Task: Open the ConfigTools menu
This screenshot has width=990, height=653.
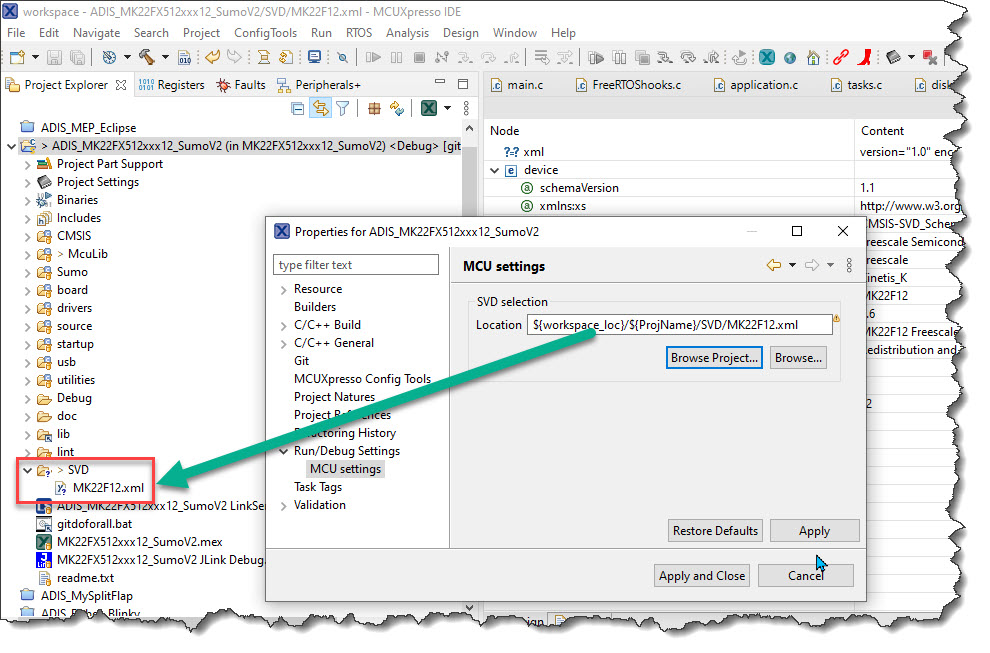Action: click(x=265, y=33)
